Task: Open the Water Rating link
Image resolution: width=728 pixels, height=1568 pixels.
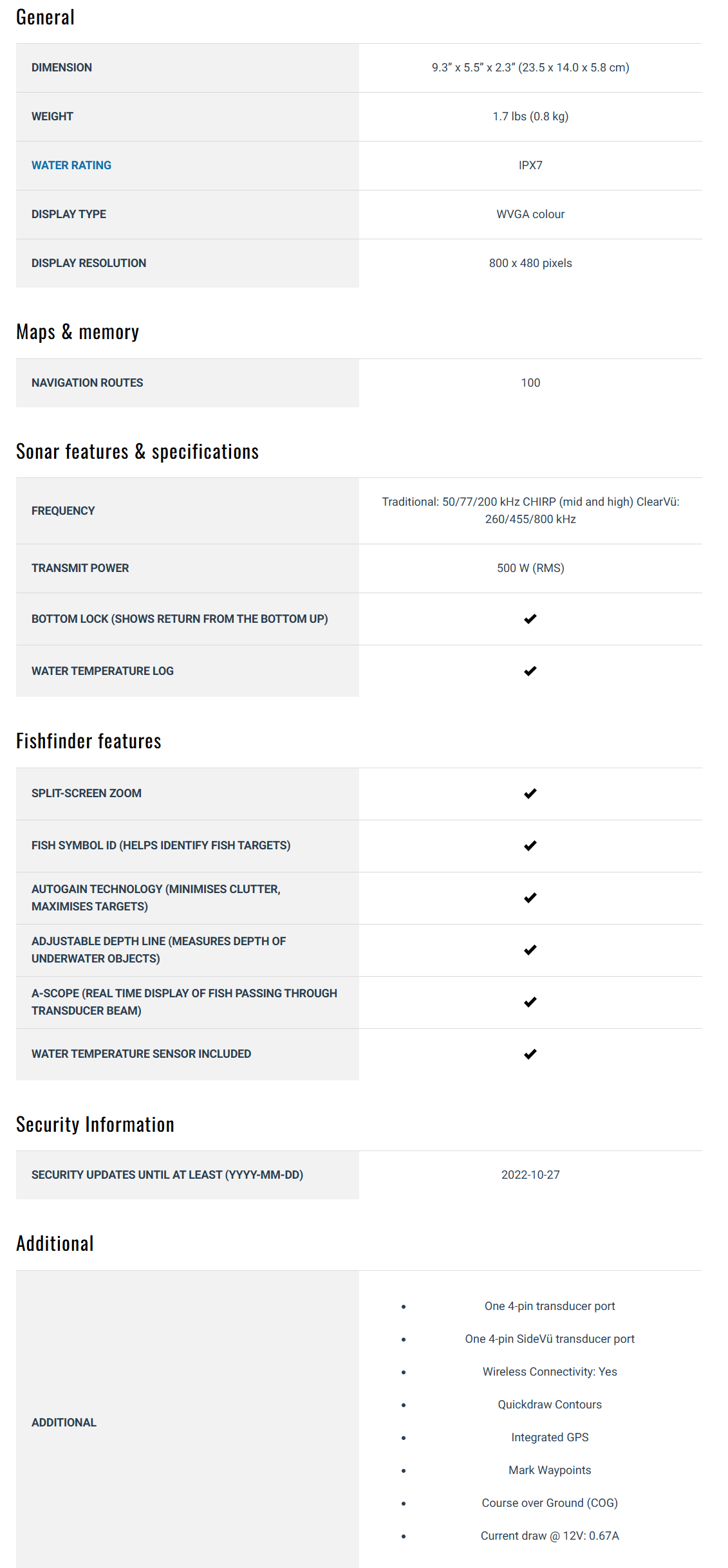Action: pyautogui.click(x=71, y=165)
